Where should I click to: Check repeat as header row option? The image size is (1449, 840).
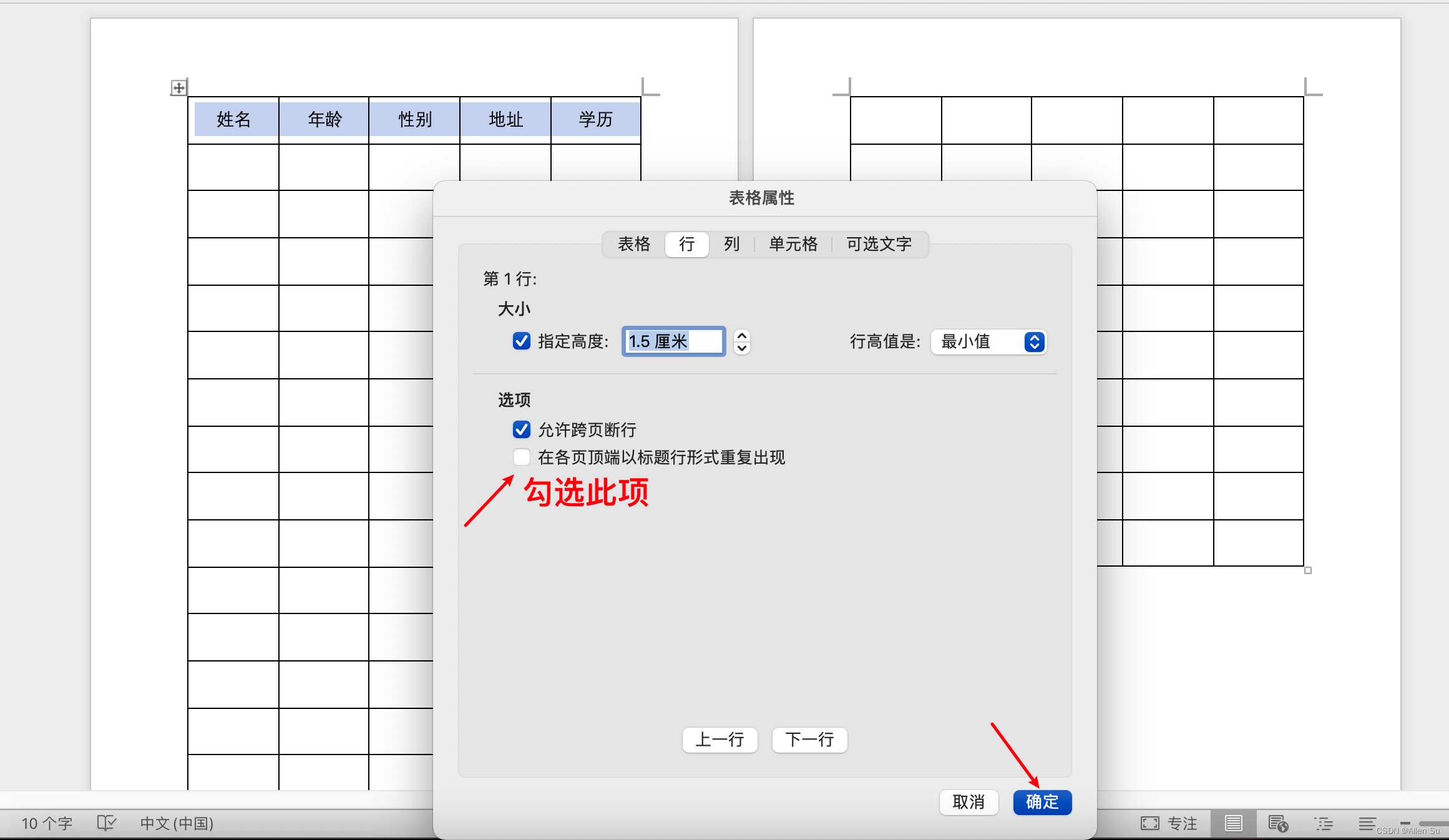tap(521, 457)
